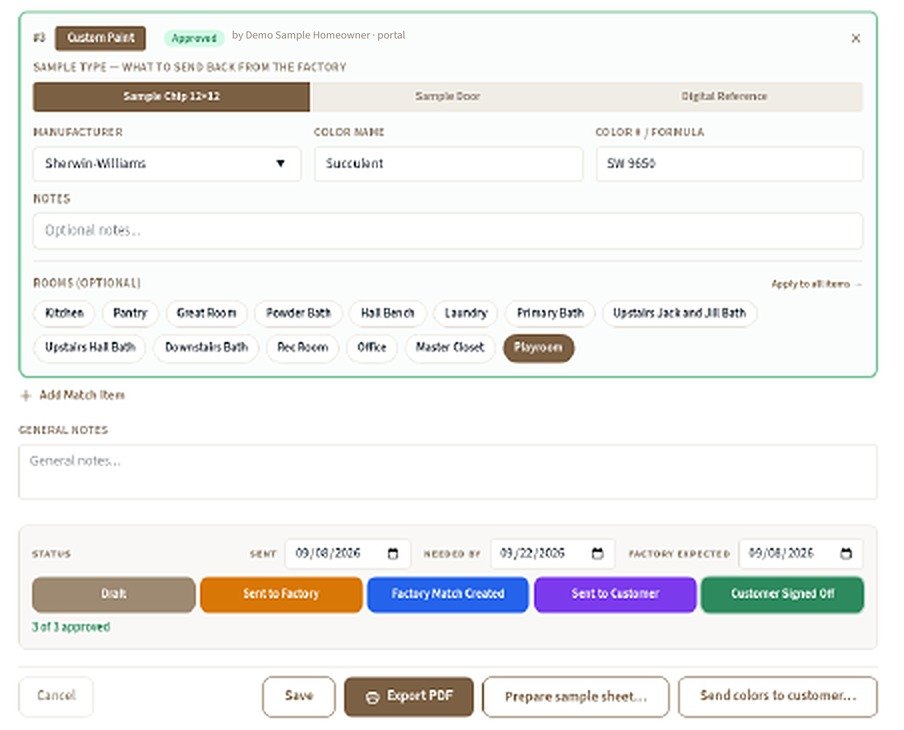Edit the Factory Expected date field
Viewport: 904px width, 730px height.
click(x=801, y=554)
